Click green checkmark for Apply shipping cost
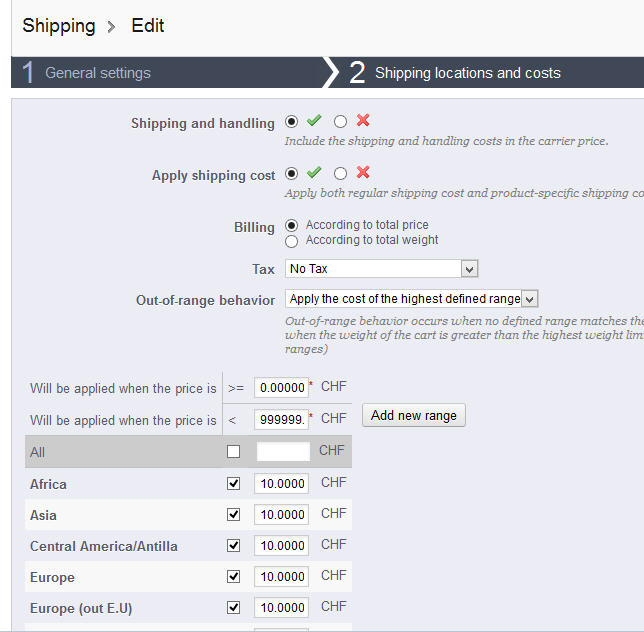Screen dimensions: 644x632 (314, 172)
